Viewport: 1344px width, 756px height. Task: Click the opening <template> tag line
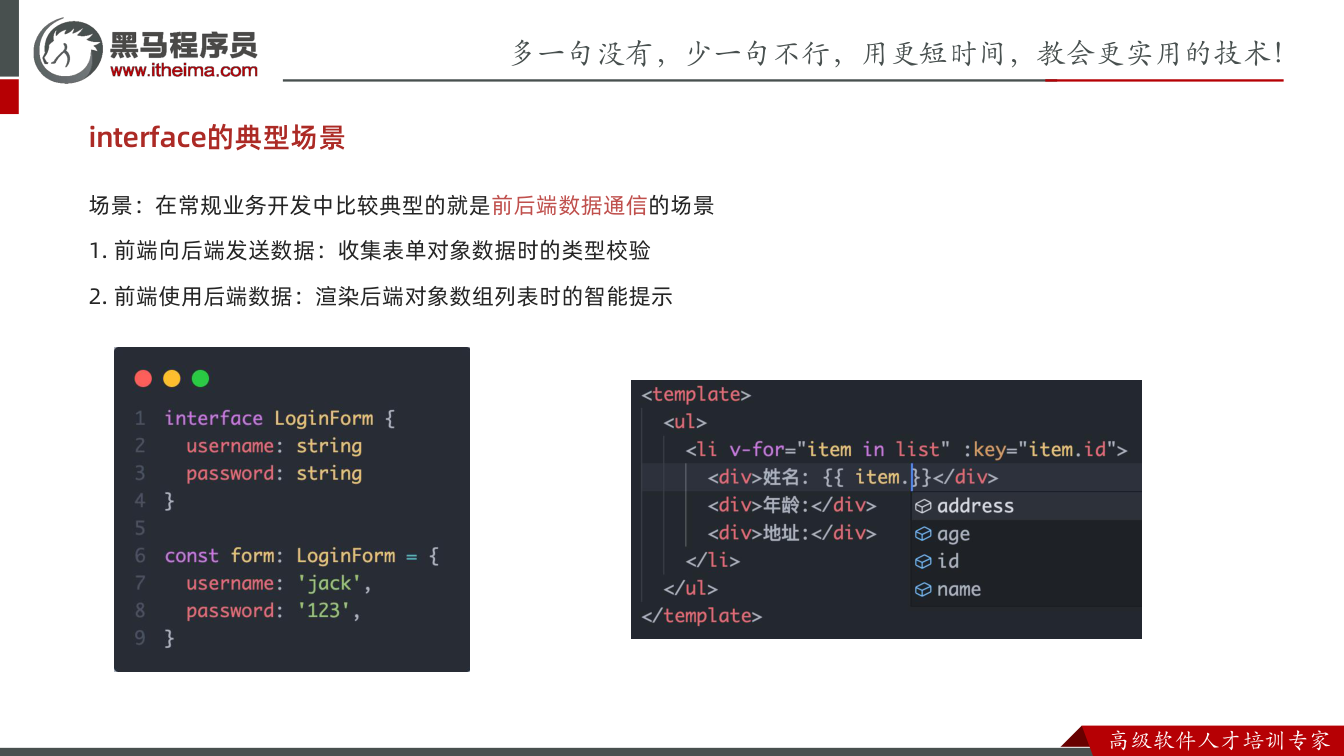pyautogui.click(x=696, y=394)
